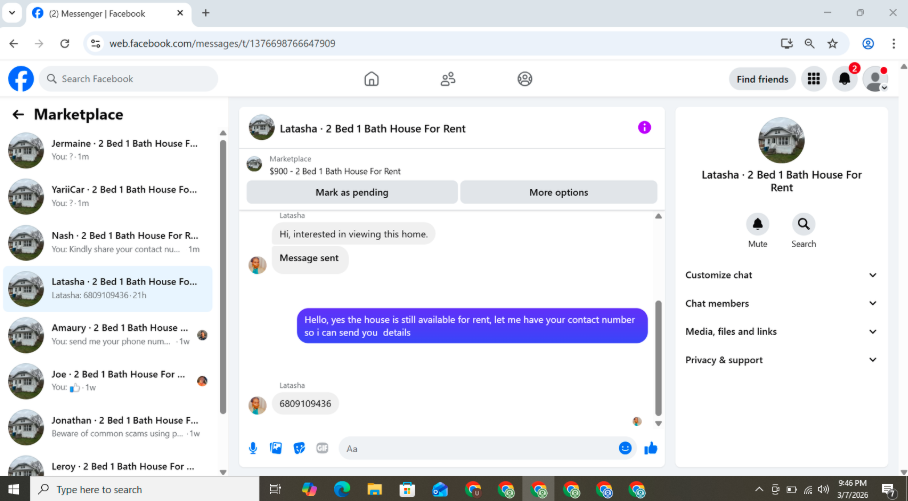This screenshot has width=908, height=501.
Task: Click Mark as pending button
Action: click(x=352, y=192)
